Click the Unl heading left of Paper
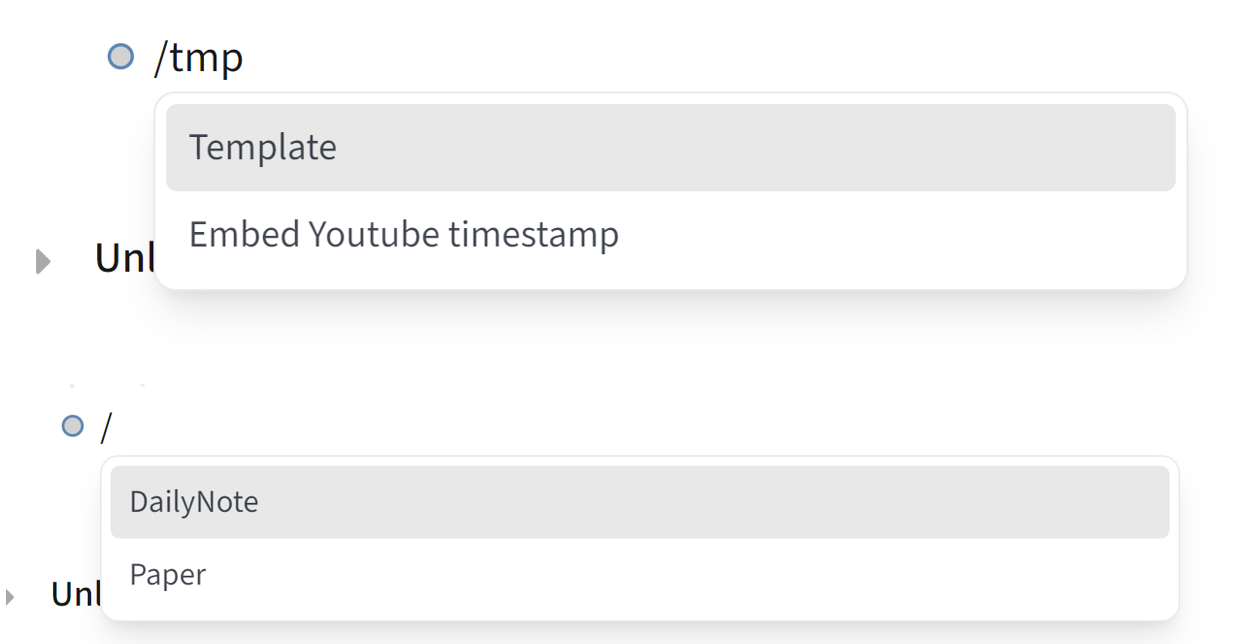Screen dimensions: 1237x644 pyautogui.click(x=76, y=595)
